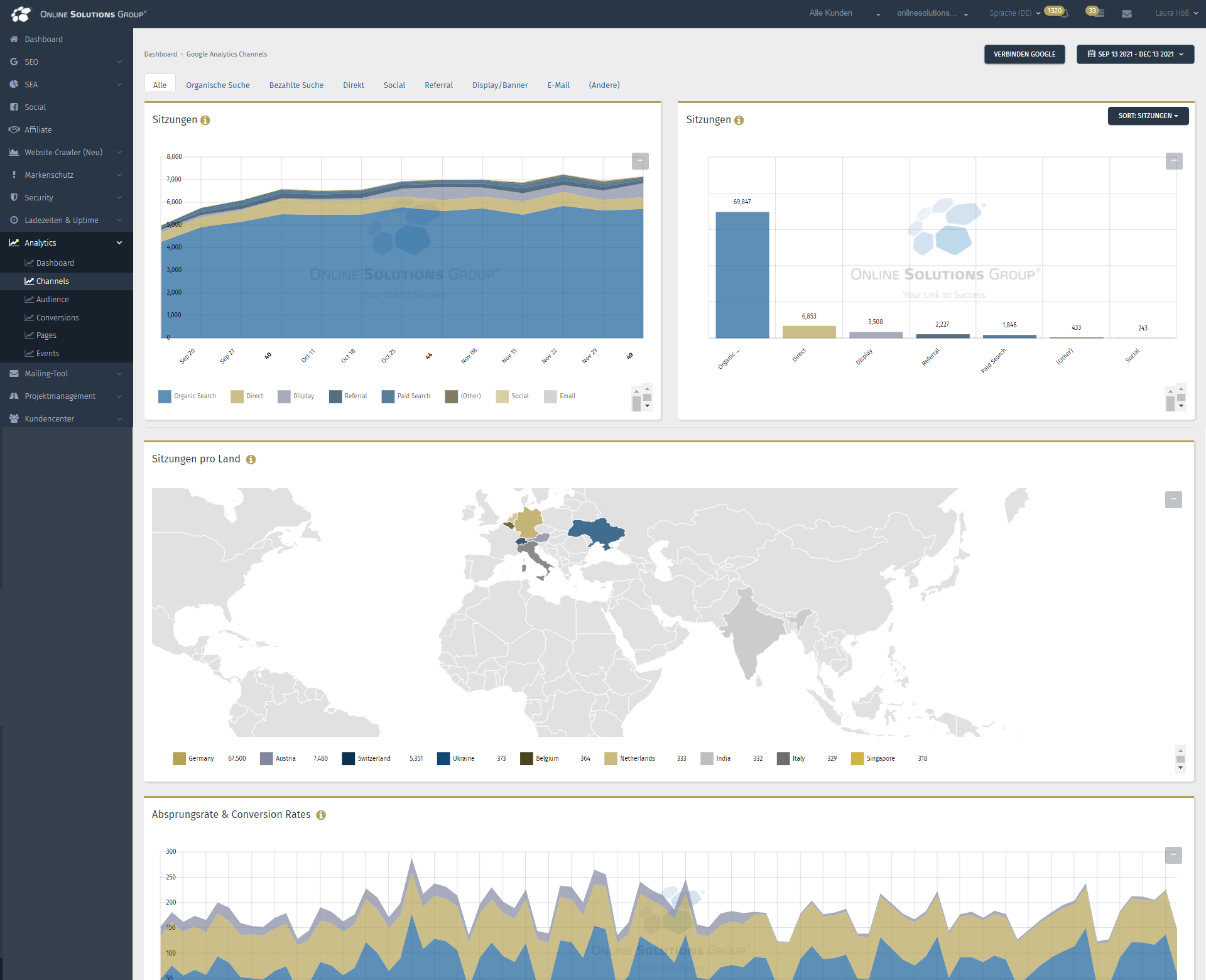Open the export menu on the Sitzungen line chart

(640, 161)
